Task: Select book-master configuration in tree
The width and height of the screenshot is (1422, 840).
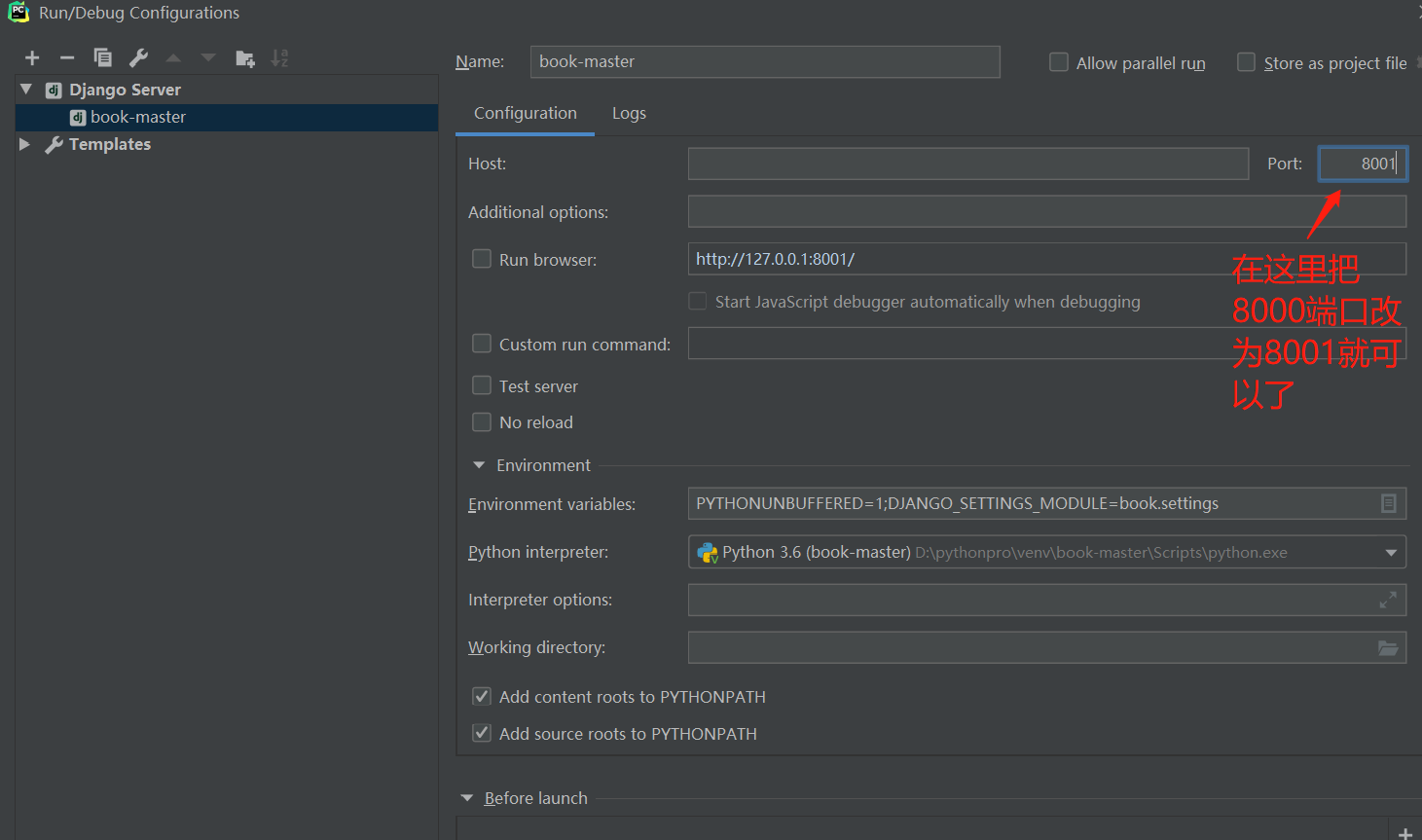Action: point(227,117)
